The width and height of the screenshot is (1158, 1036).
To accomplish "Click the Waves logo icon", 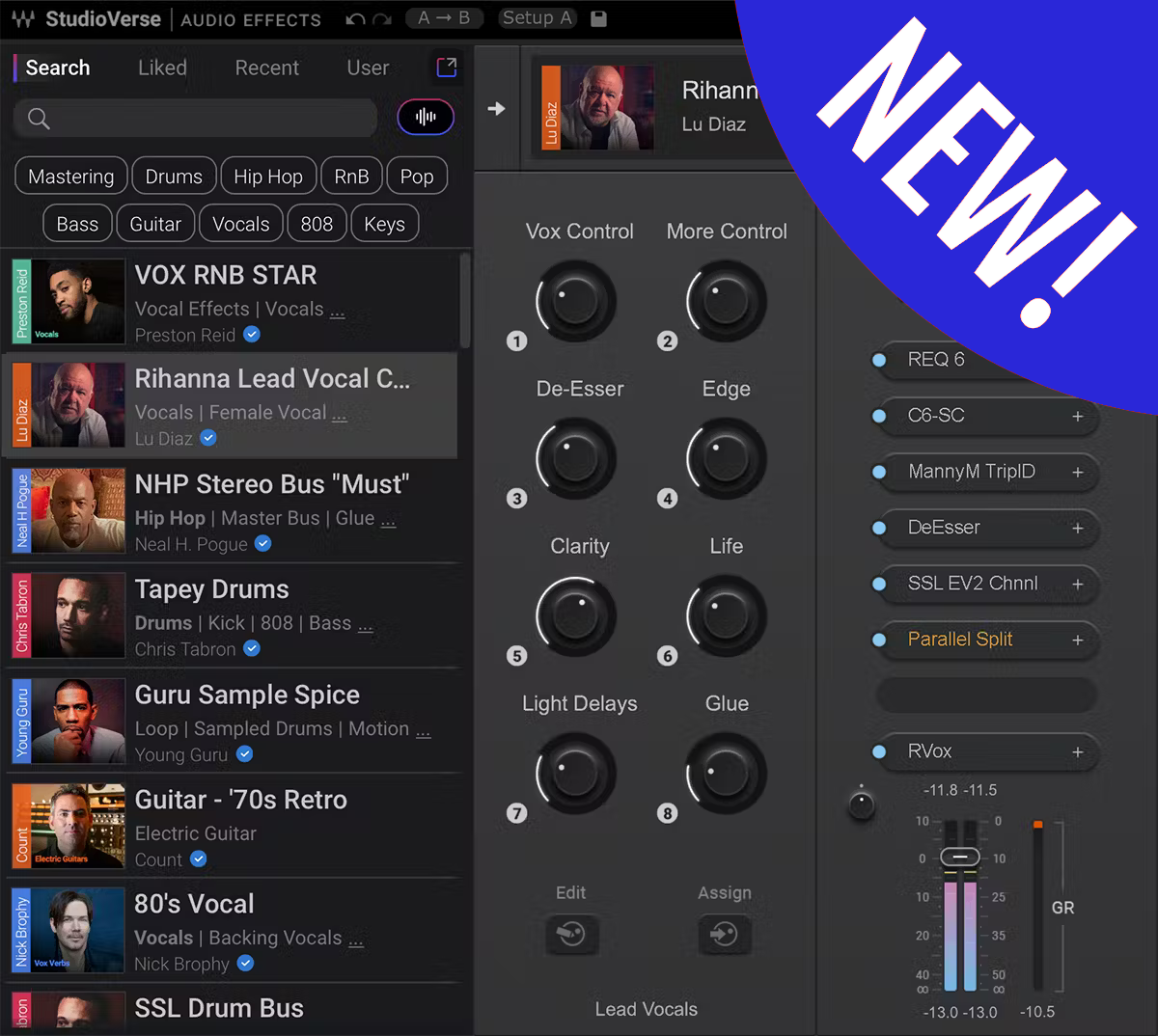I will [24, 19].
